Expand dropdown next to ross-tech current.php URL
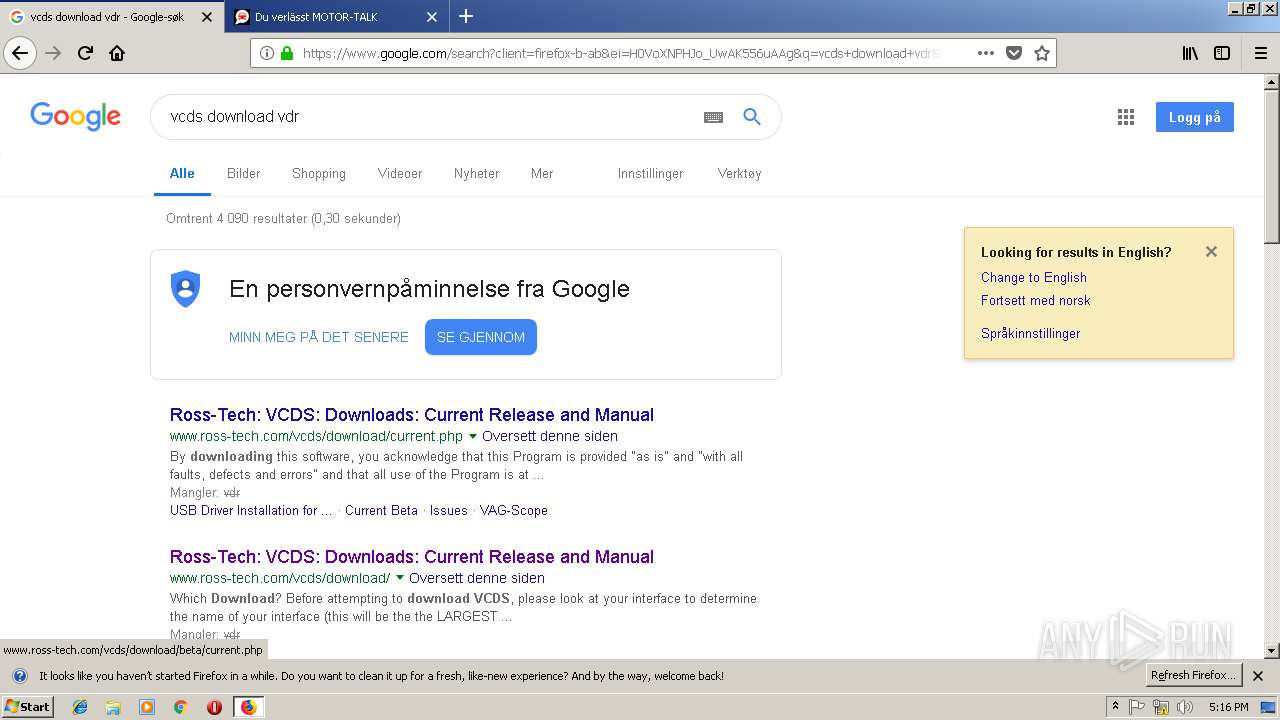Screen dimensions: 1280x720 (x=473, y=436)
